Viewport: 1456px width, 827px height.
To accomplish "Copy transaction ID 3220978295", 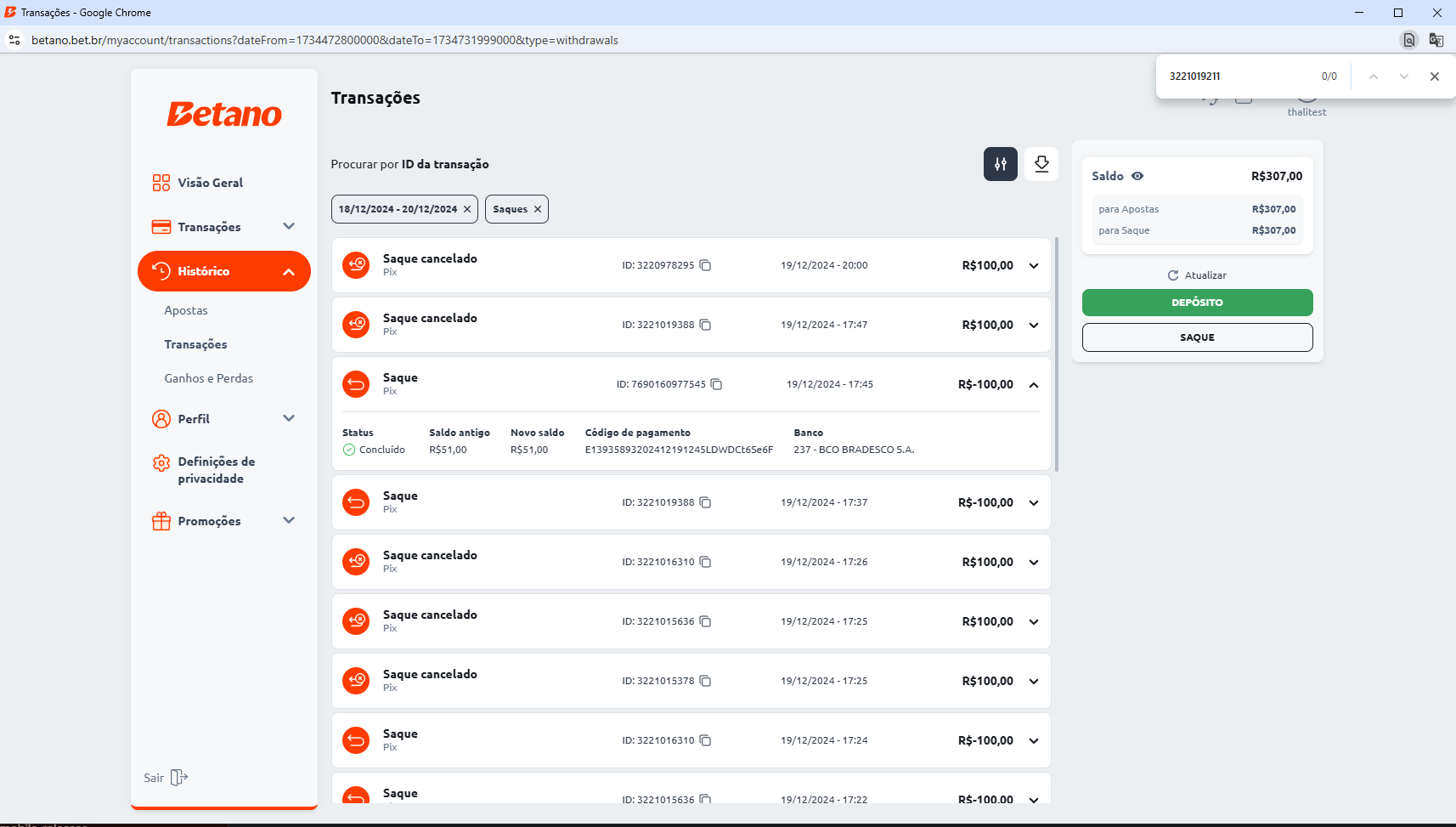I will click(x=705, y=265).
